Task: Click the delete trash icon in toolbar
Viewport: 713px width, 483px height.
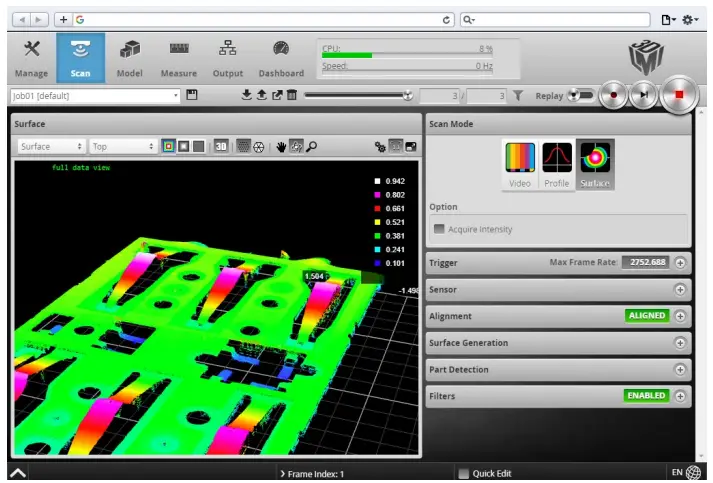Action: (x=292, y=95)
